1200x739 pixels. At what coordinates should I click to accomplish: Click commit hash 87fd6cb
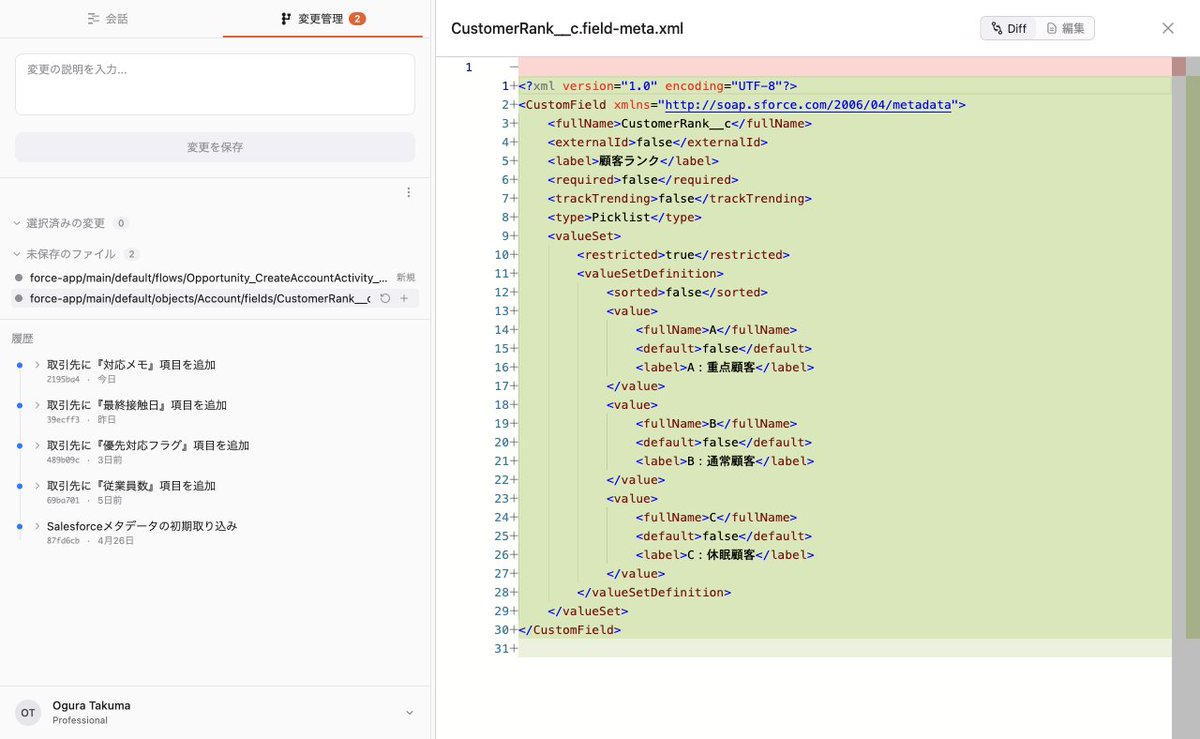click(x=63, y=540)
